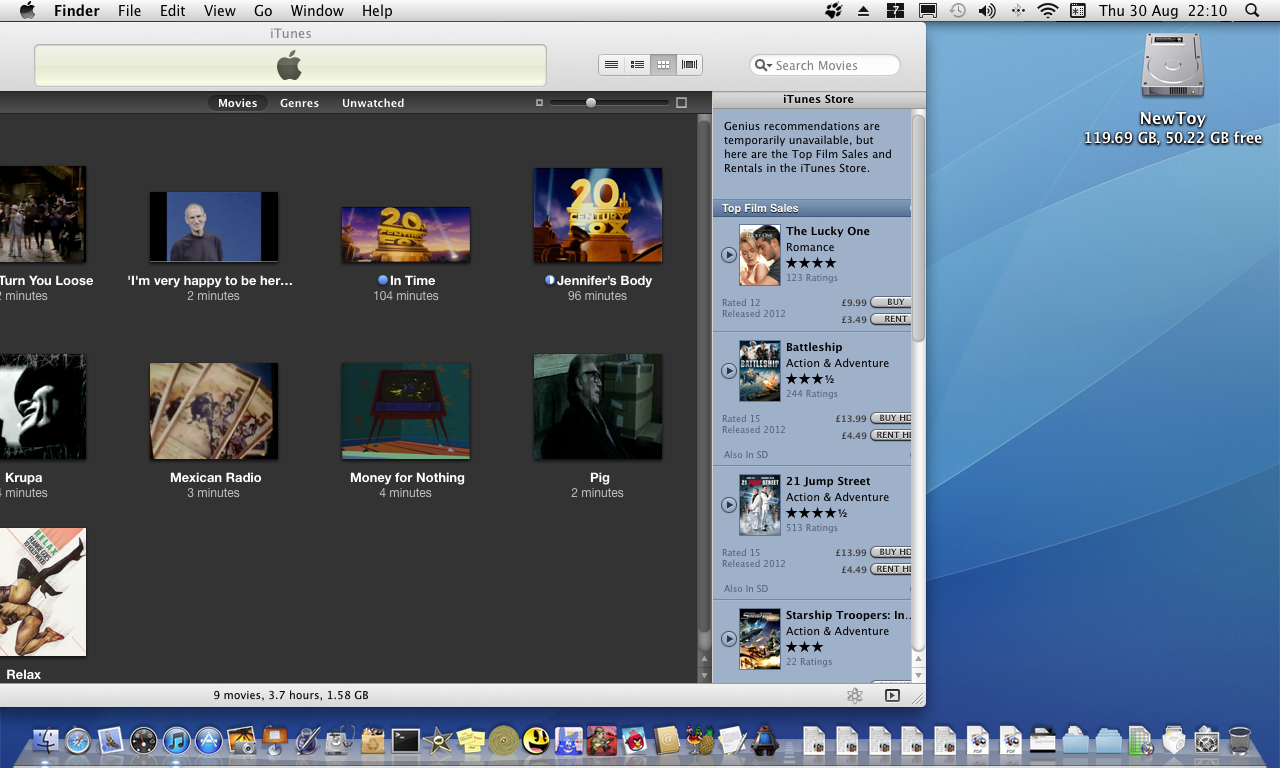This screenshot has width=1280, height=768.
Task: Open the Go menu
Action: pyautogui.click(x=263, y=11)
